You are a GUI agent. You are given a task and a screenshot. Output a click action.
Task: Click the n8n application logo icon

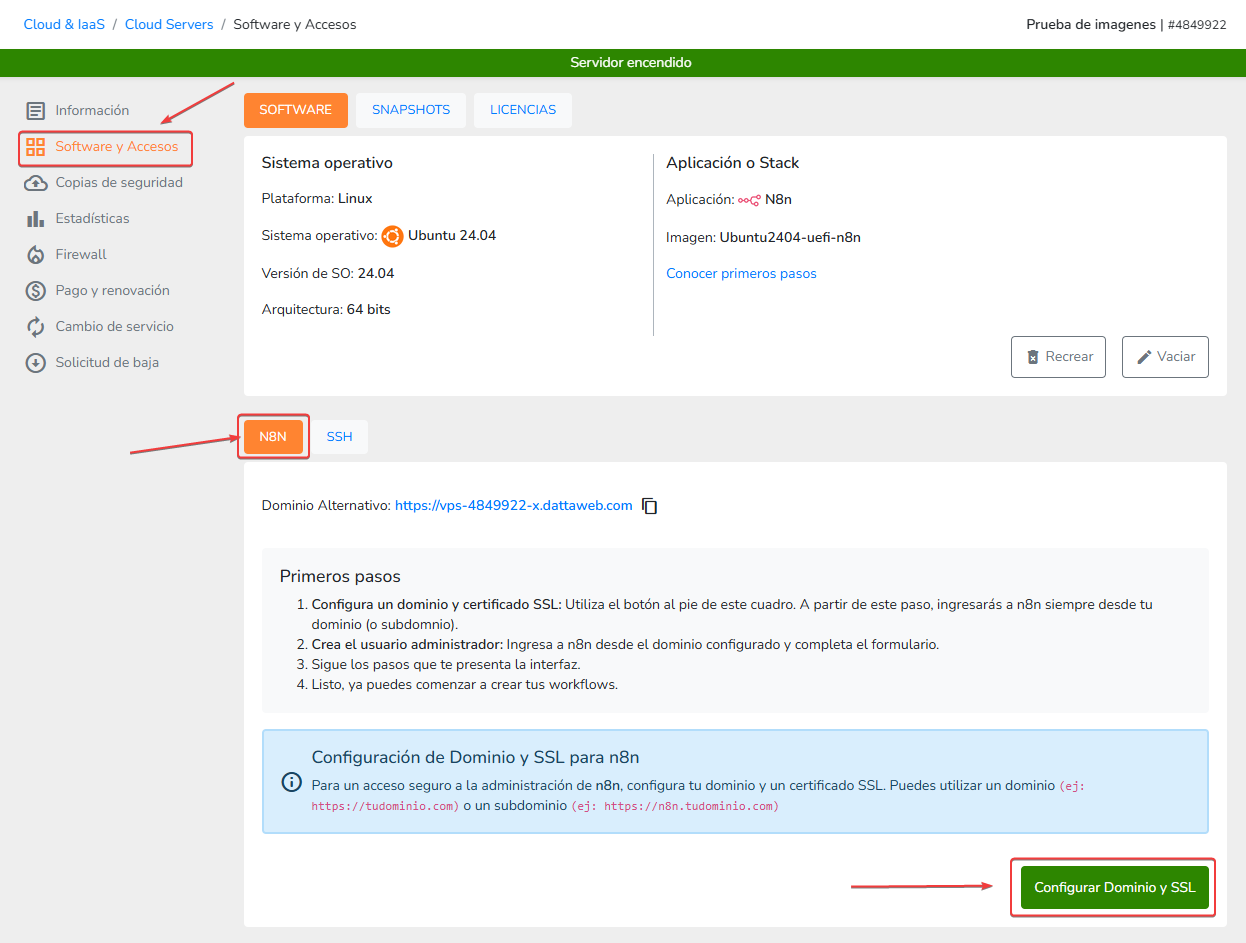[x=749, y=200]
